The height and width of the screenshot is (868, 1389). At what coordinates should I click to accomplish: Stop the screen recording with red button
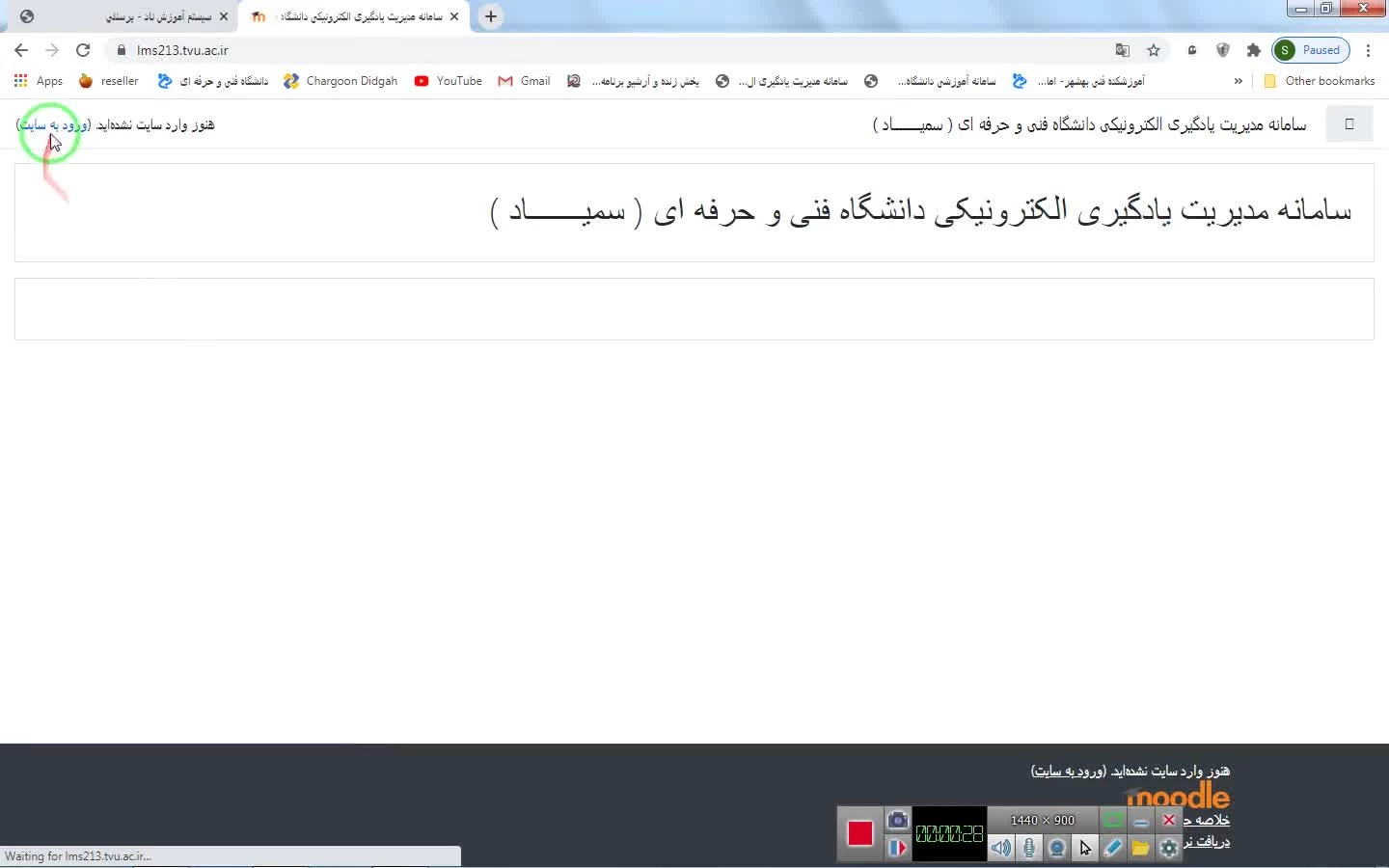(x=860, y=833)
